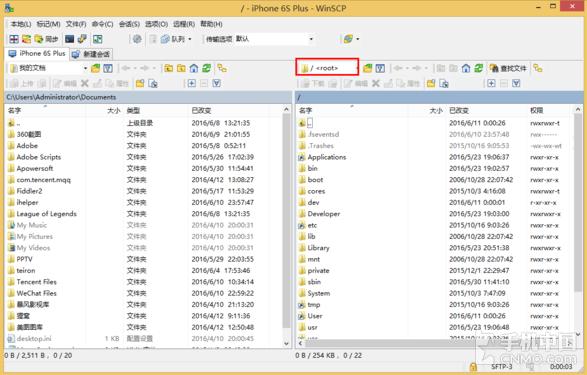Select the WeChat Files folder
This screenshot has height=375, width=587.
[36, 293]
